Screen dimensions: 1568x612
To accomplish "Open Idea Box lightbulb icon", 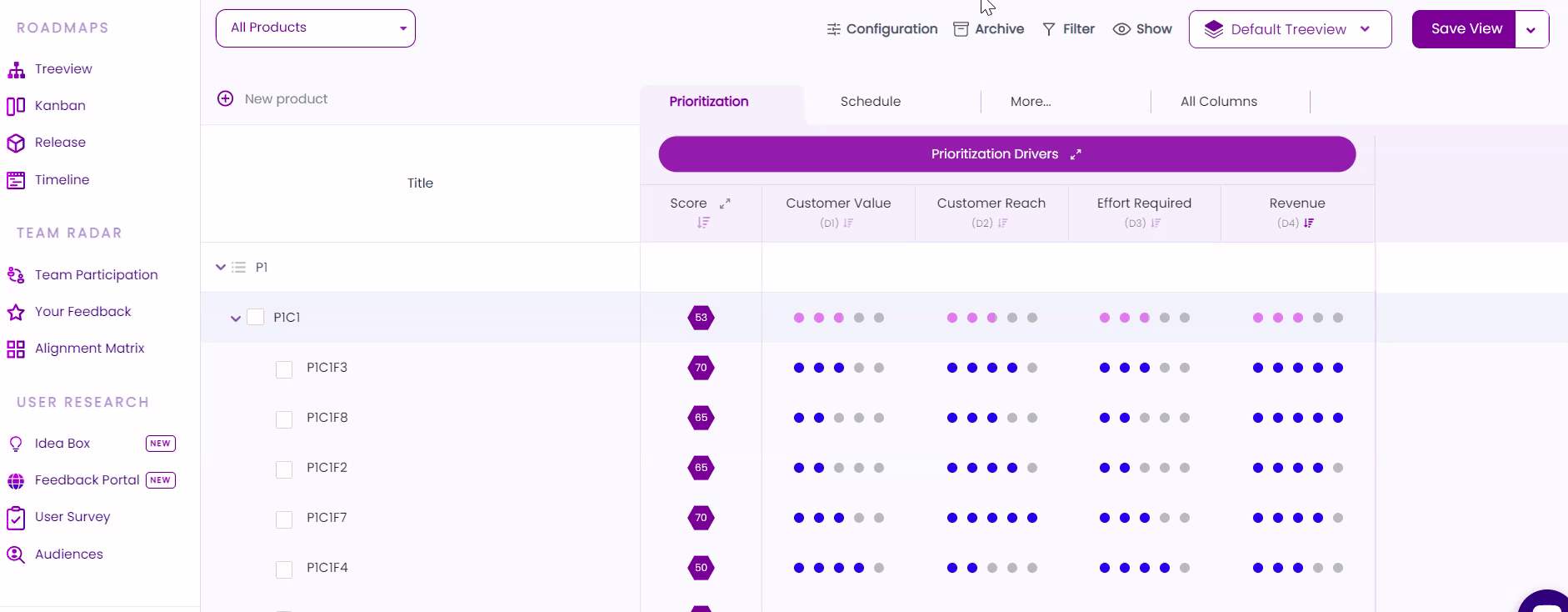I will coord(16,444).
